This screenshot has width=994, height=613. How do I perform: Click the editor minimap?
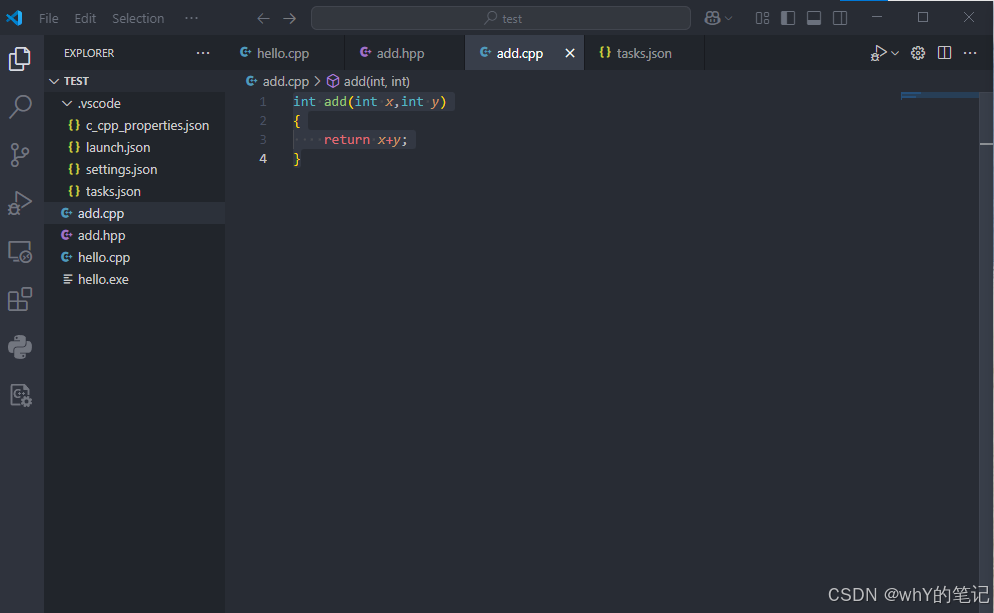click(939, 96)
